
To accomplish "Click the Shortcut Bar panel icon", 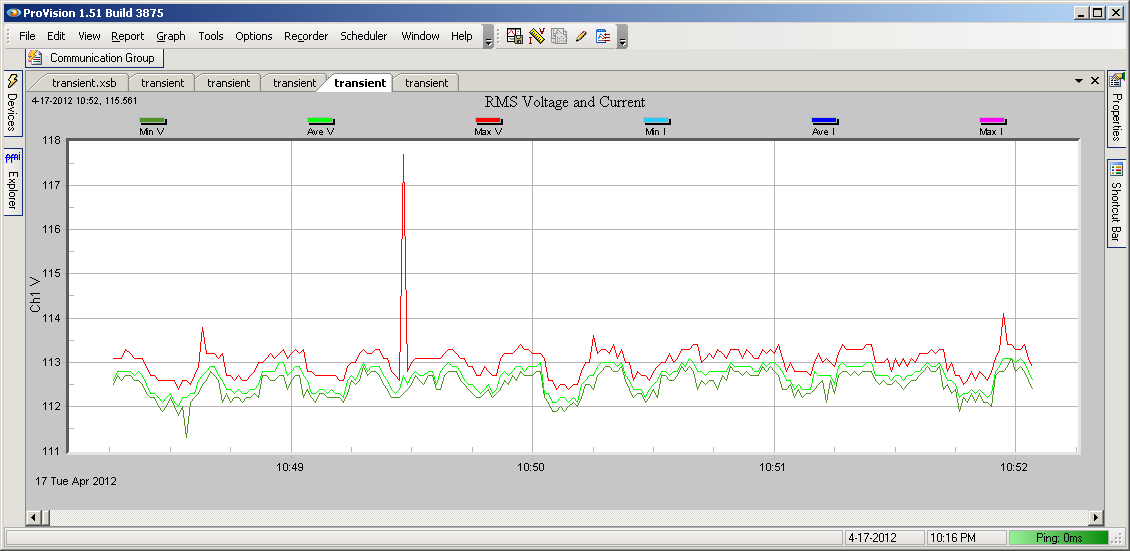I will (x=1116, y=170).
